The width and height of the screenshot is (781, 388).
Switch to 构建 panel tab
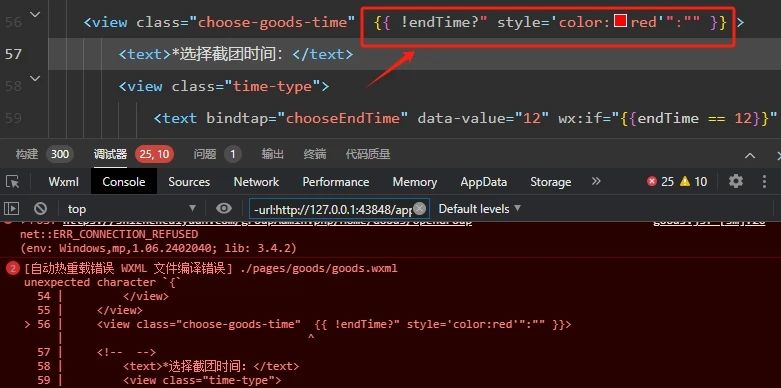26,154
